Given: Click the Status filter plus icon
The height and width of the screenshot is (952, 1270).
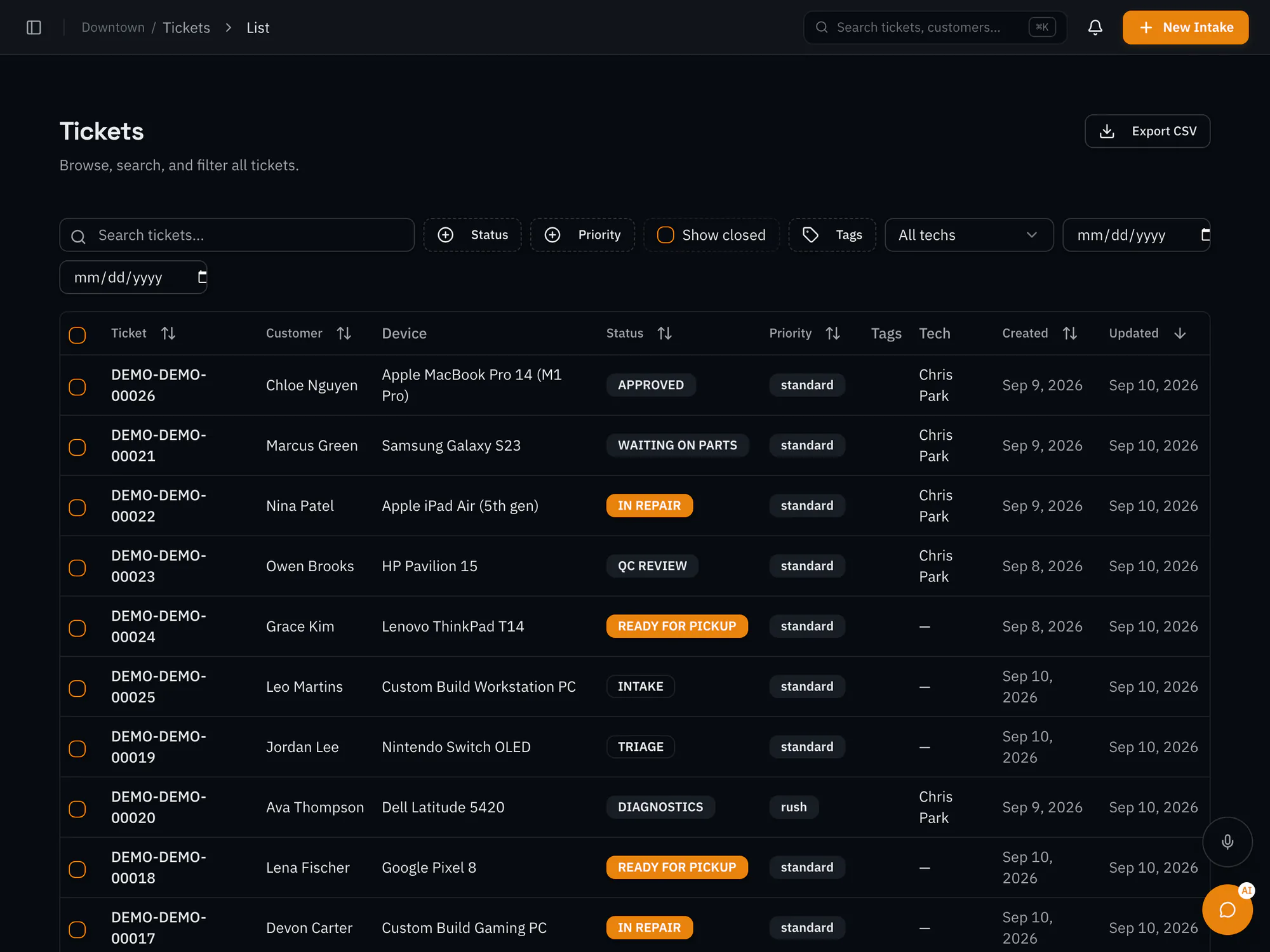Looking at the screenshot, I should (446, 235).
